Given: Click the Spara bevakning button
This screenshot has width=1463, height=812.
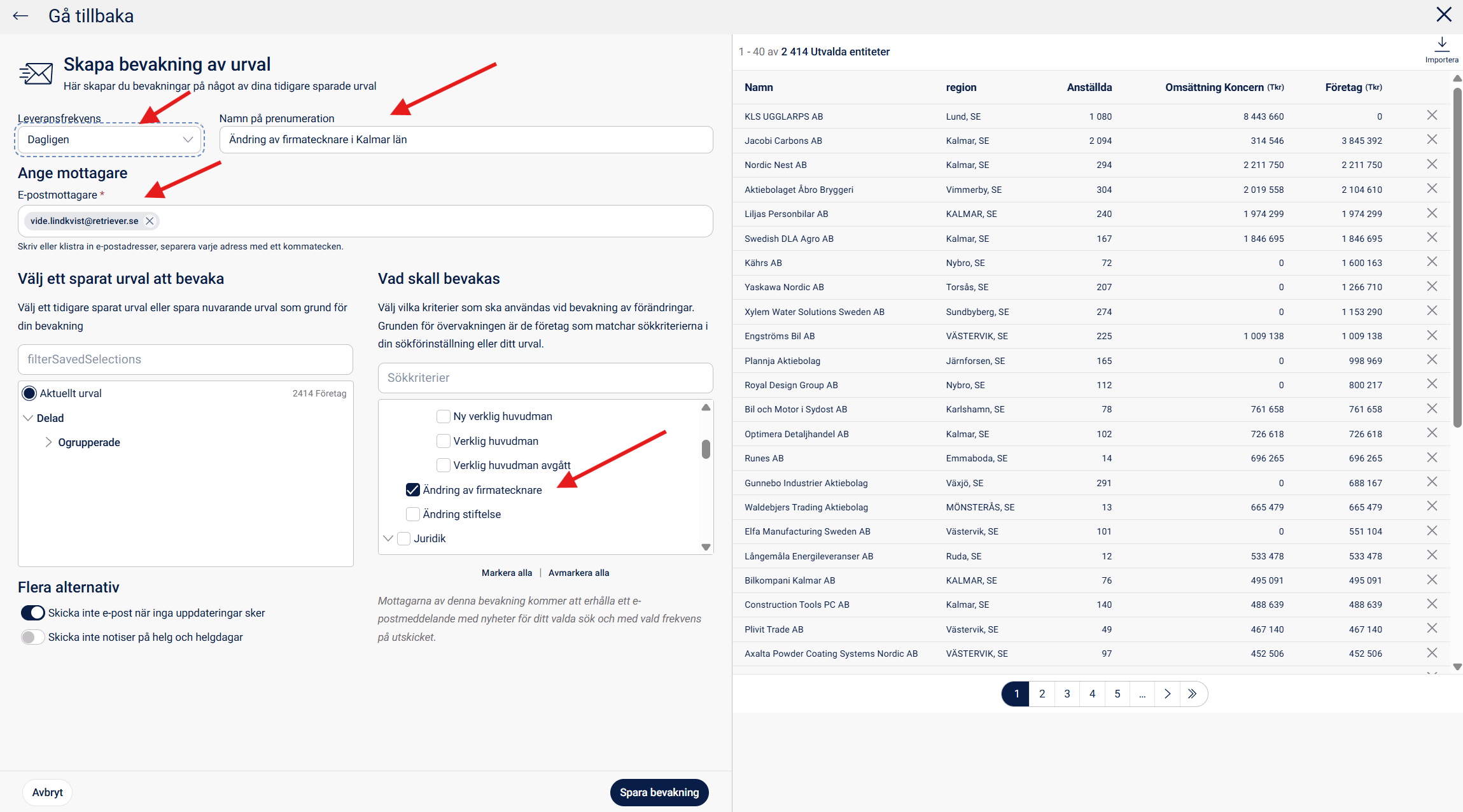Looking at the screenshot, I should pyautogui.click(x=659, y=792).
